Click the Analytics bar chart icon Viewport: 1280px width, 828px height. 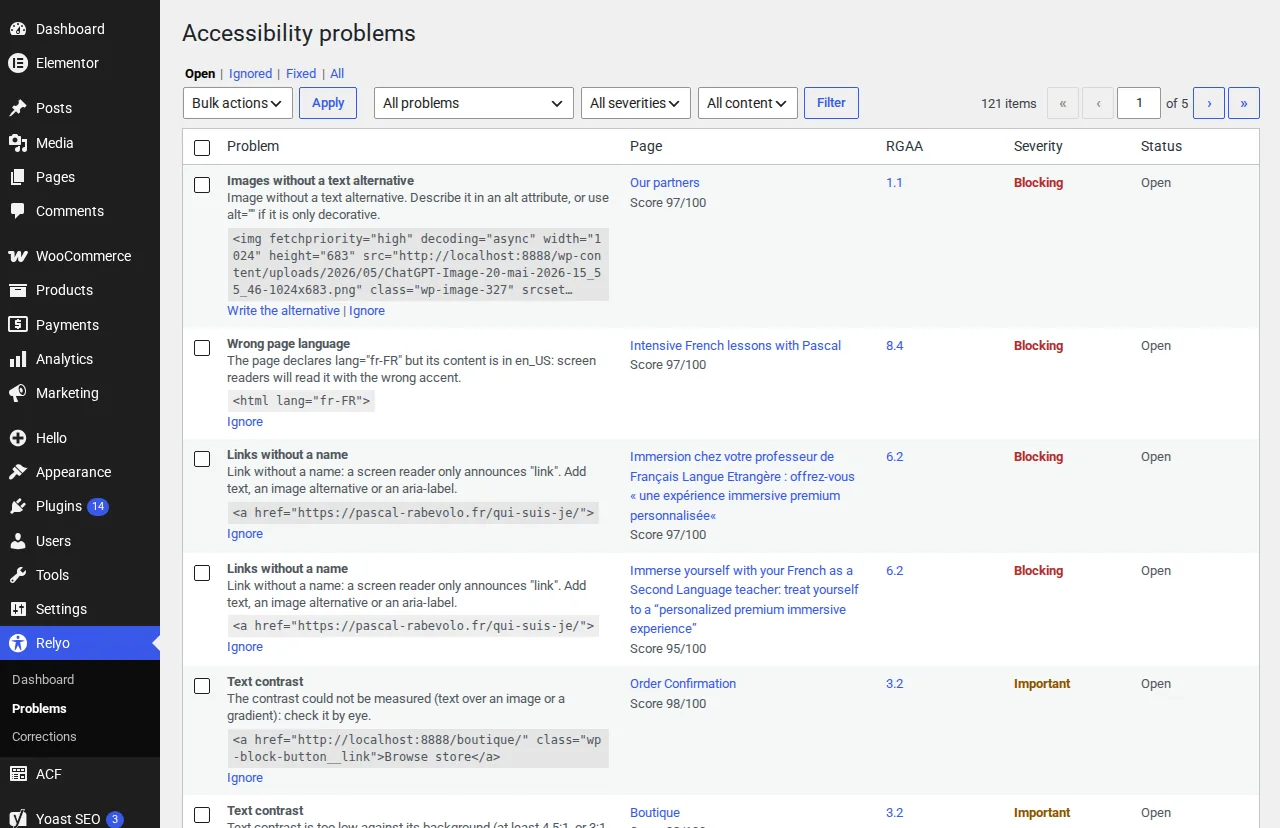pos(18,359)
